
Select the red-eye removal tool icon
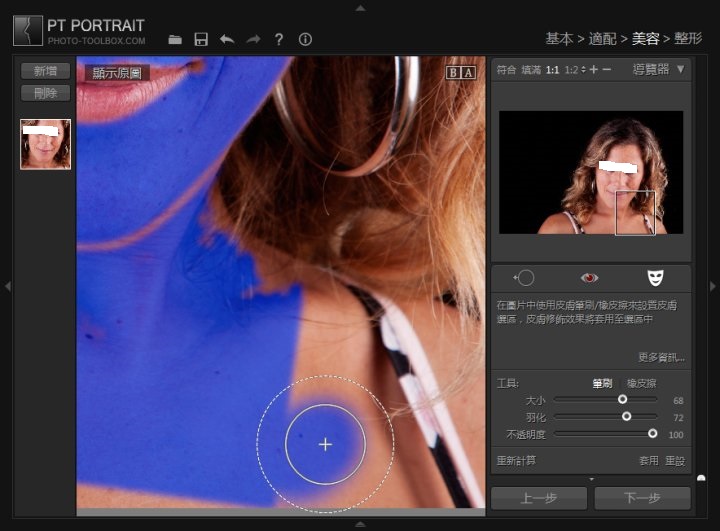[589, 278]
